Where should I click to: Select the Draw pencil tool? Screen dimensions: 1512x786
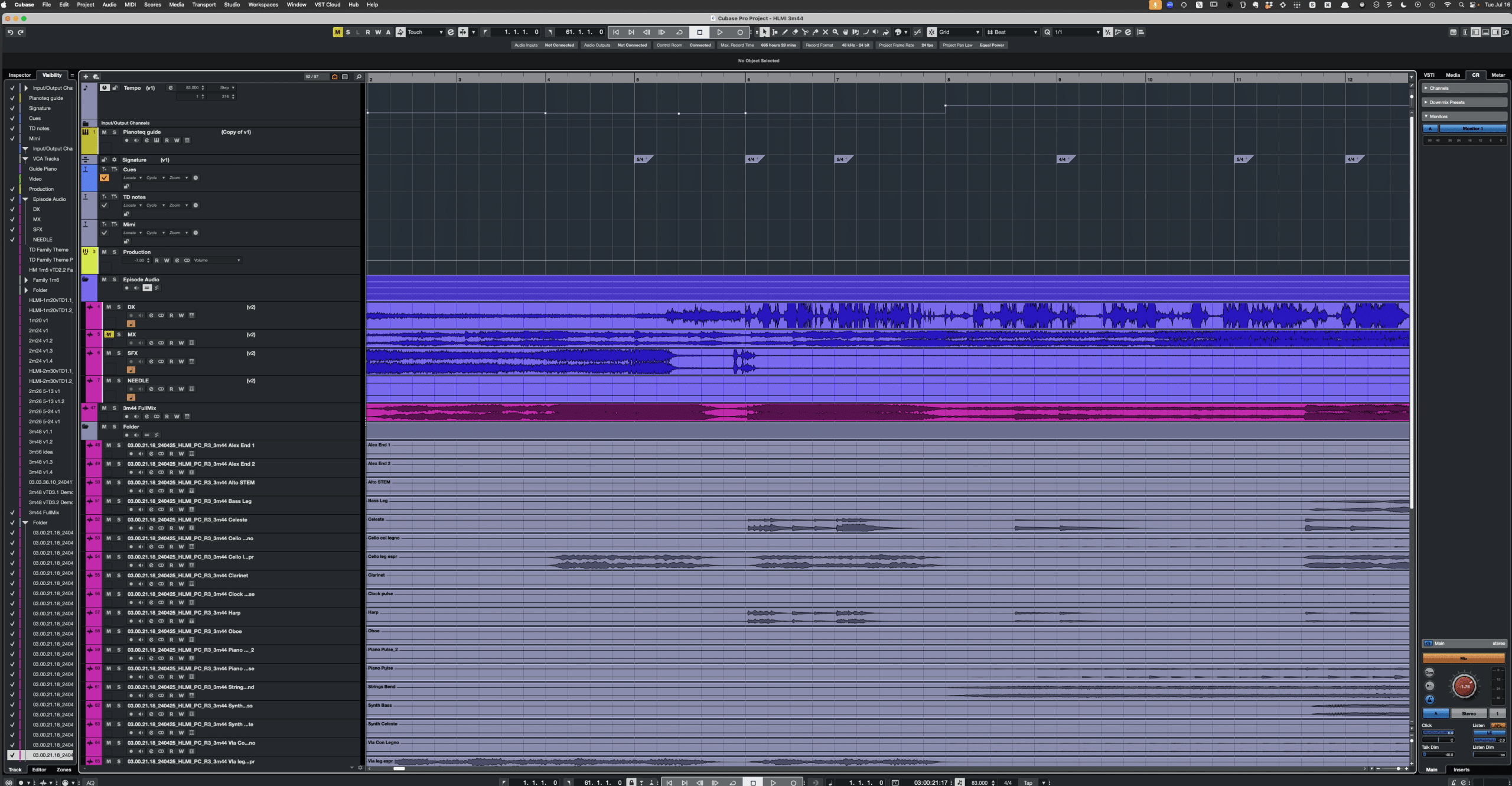coord(785,32)
